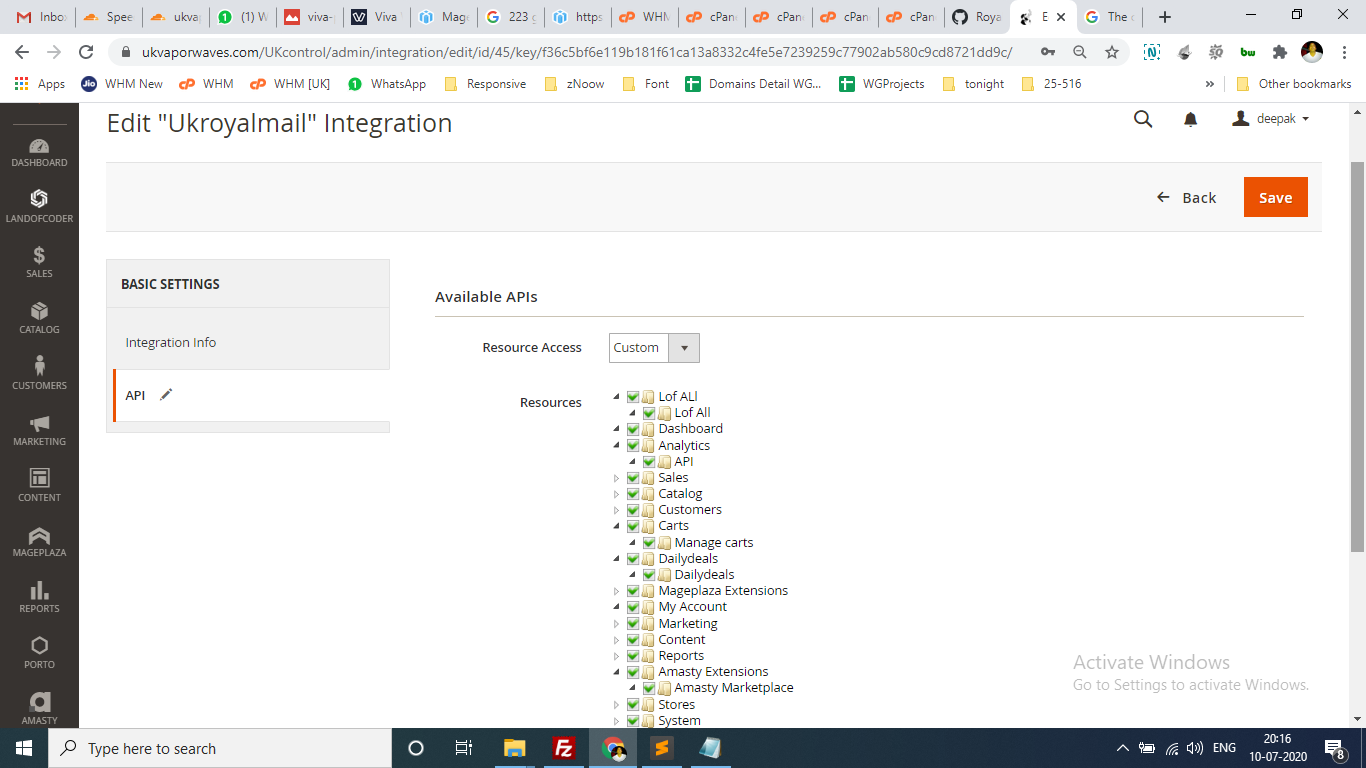1366x768 pixels.
Task: Open the WhatsApp bookmark
Action: (387, 84)
